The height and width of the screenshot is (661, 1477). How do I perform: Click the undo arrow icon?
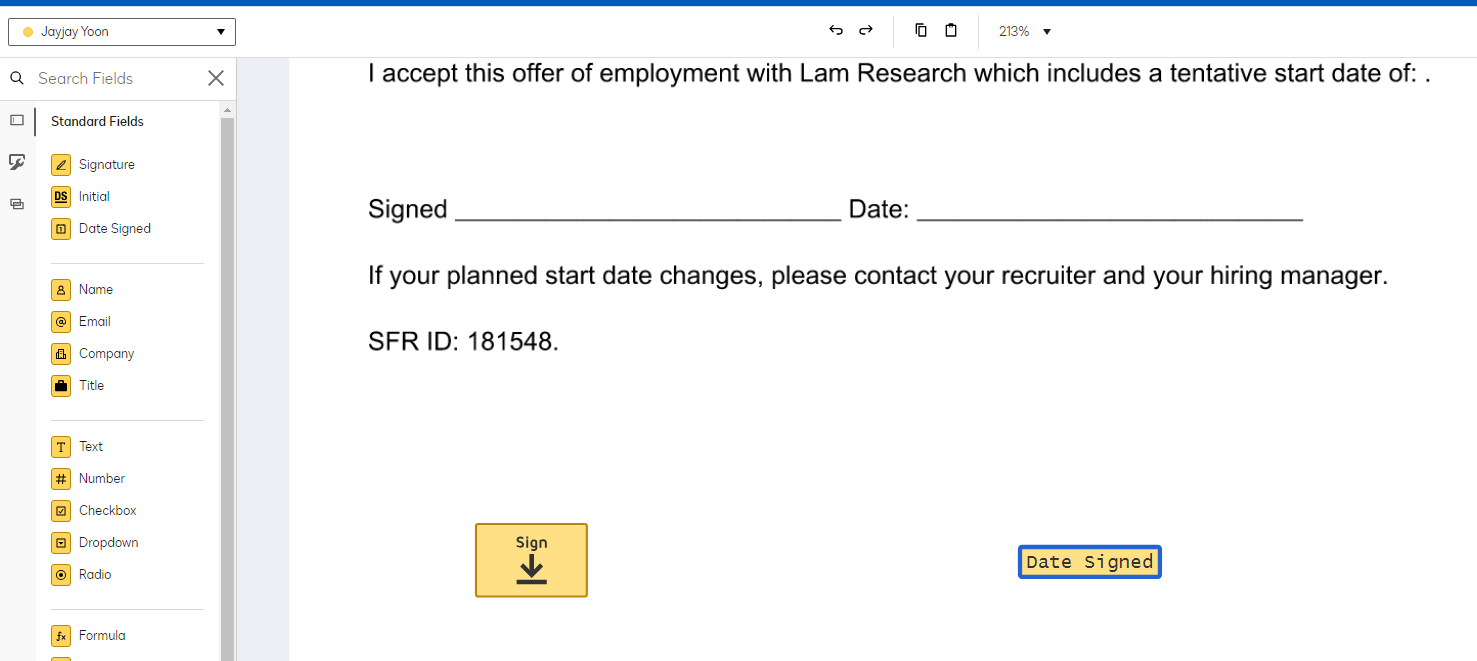coord(836,31)
